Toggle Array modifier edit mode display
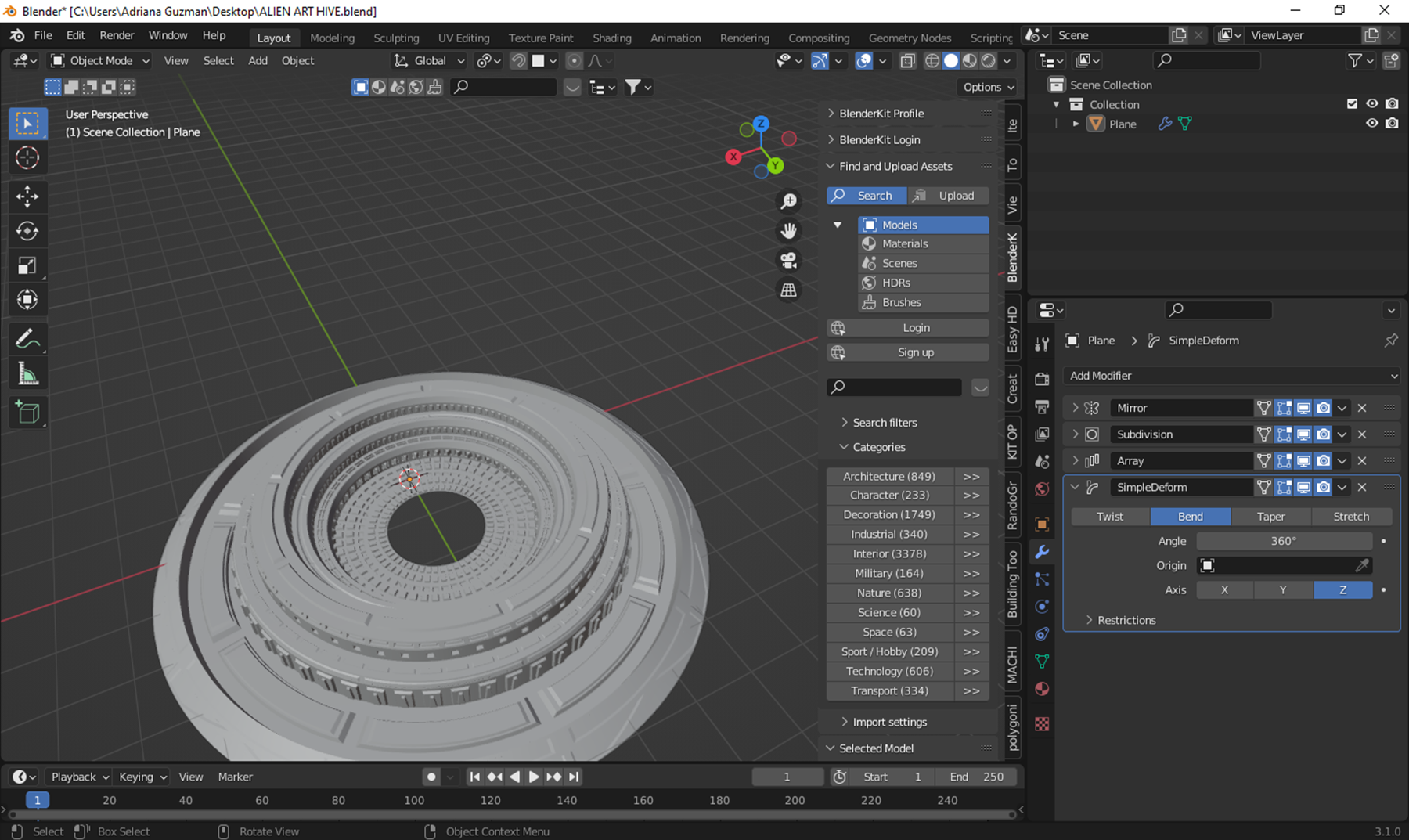The height and width of the screenshot is (840, 1409). click(x=1284, y=461)
